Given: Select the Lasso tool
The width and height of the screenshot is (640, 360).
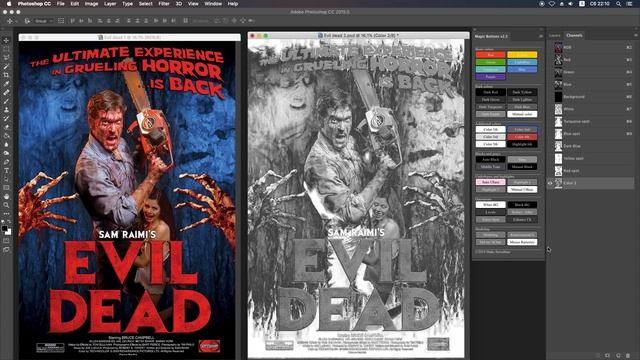Looking at the screenshot, I should 6,58.
